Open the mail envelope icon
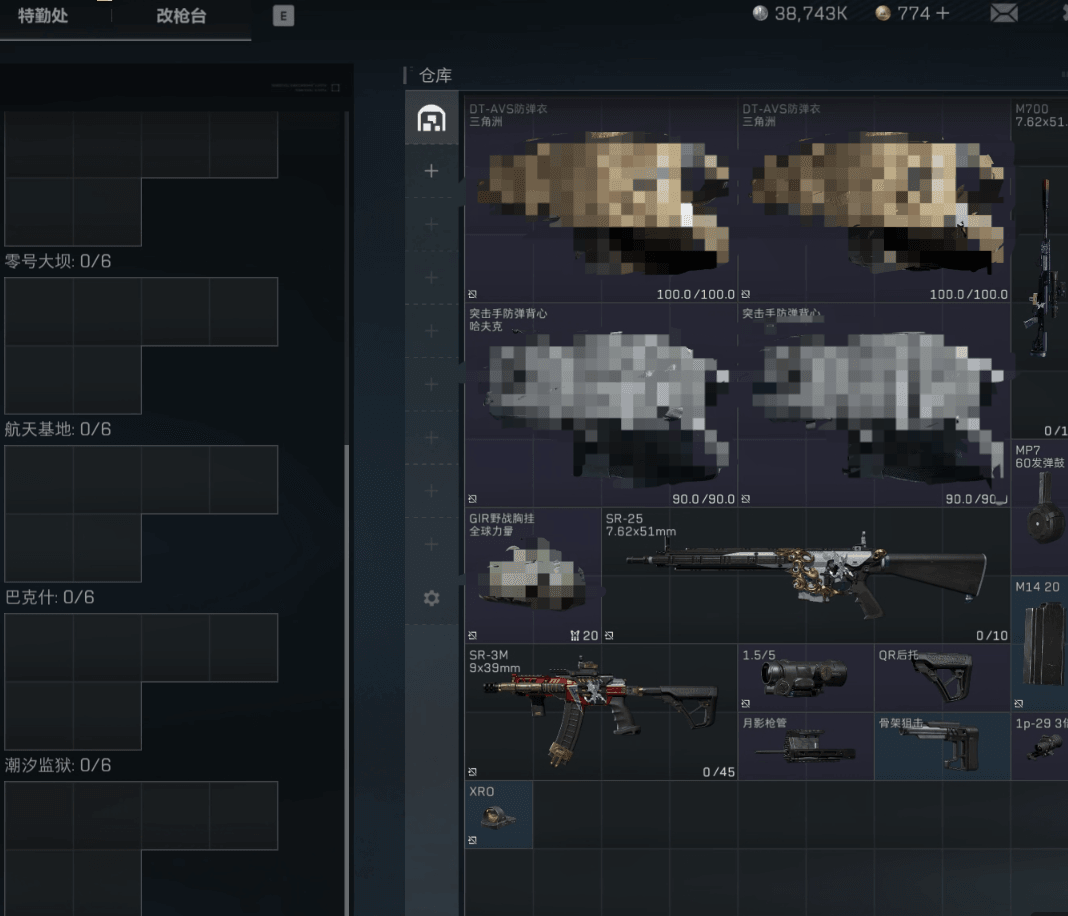The height and width of the screenshot is (916, 1068). [1004, 13]
